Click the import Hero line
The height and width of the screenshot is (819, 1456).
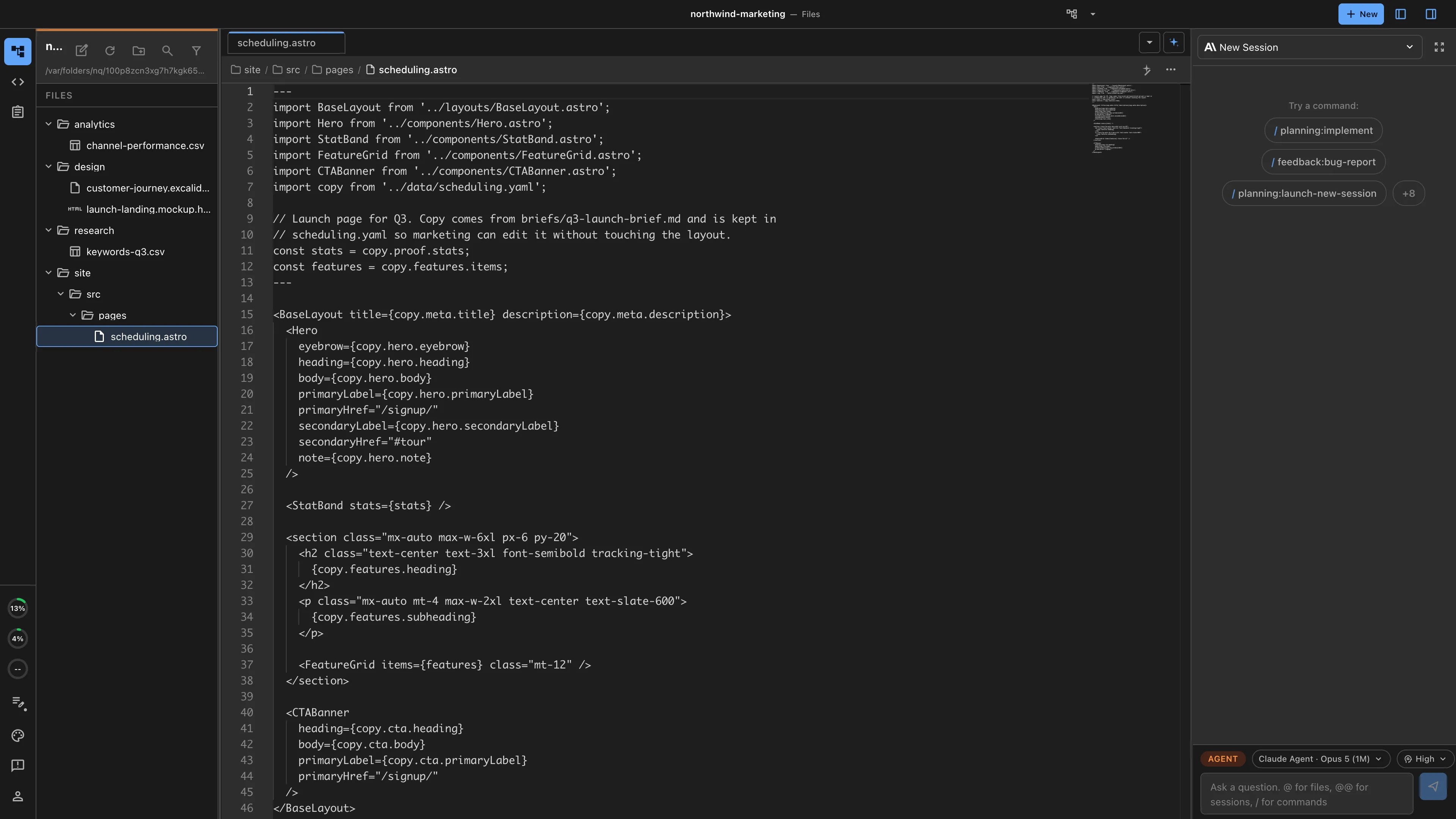(x=413, y=123)
